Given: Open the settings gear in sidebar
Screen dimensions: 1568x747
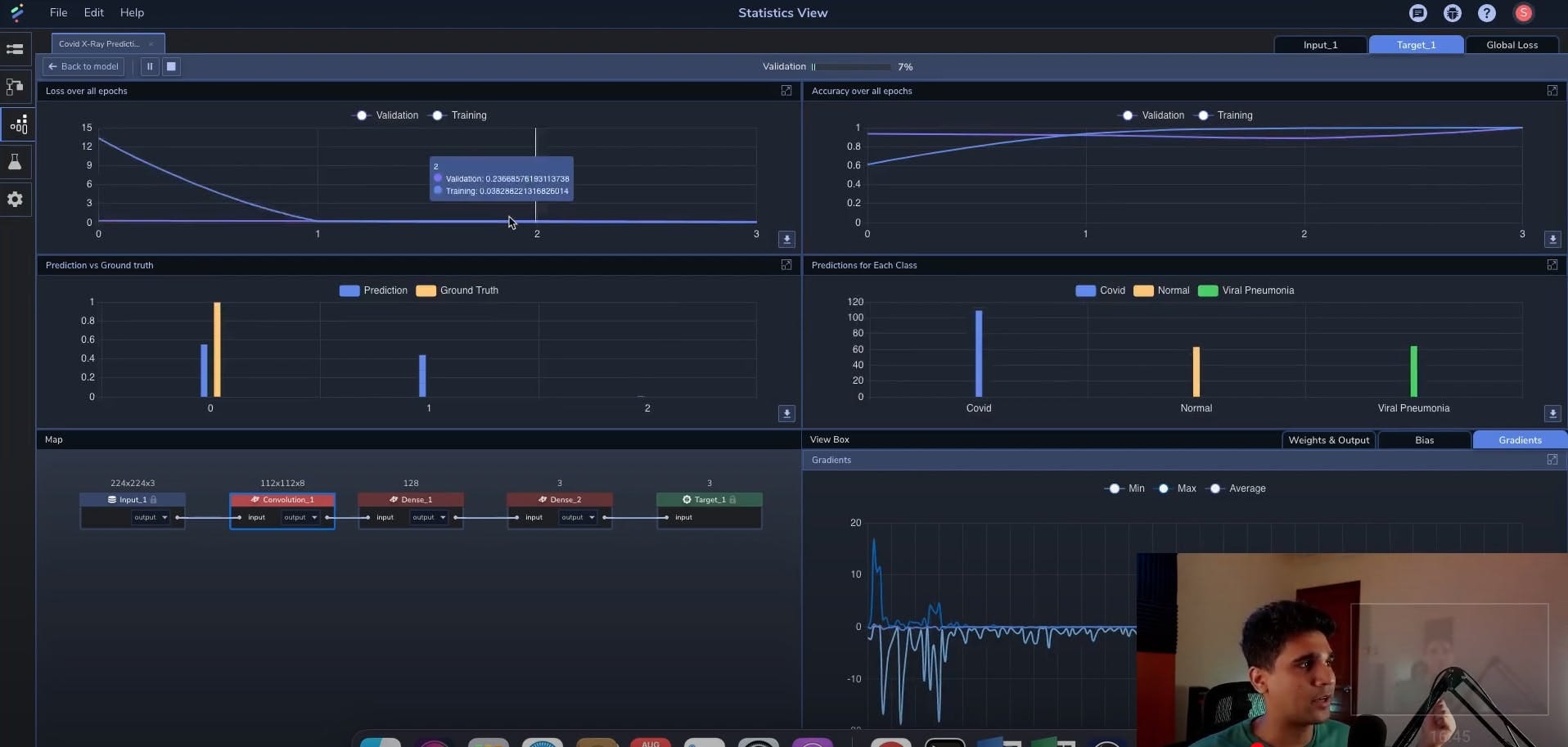Looking at the screenshot, I should [x=15, y=200].
